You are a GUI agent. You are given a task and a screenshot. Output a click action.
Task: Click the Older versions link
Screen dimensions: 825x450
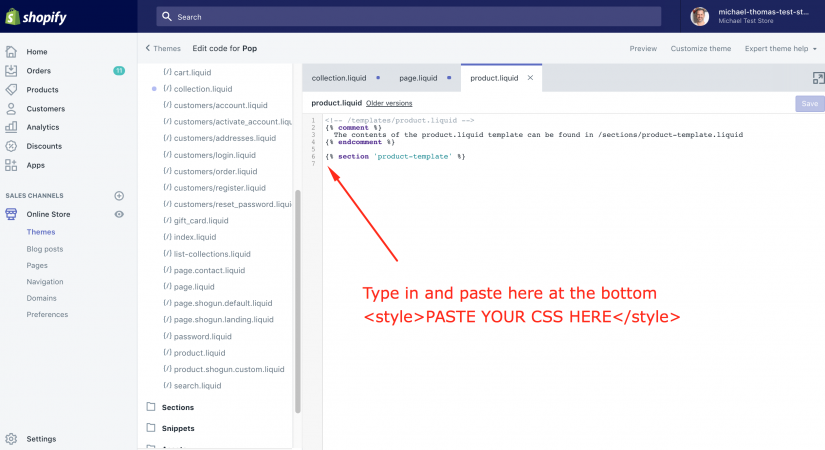coord(389,103)
